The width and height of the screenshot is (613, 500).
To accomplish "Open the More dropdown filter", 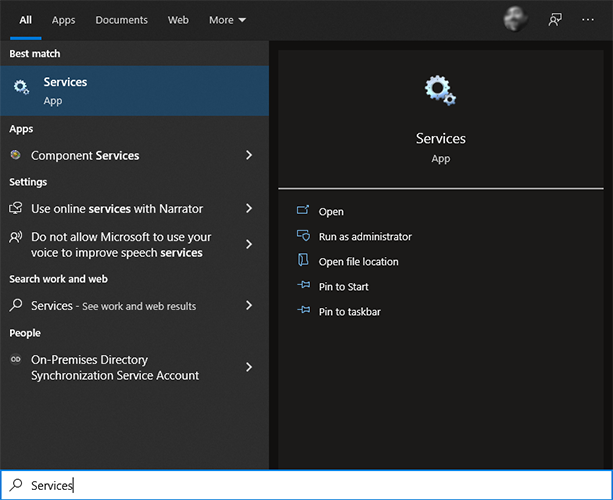I will click(227, 20).
